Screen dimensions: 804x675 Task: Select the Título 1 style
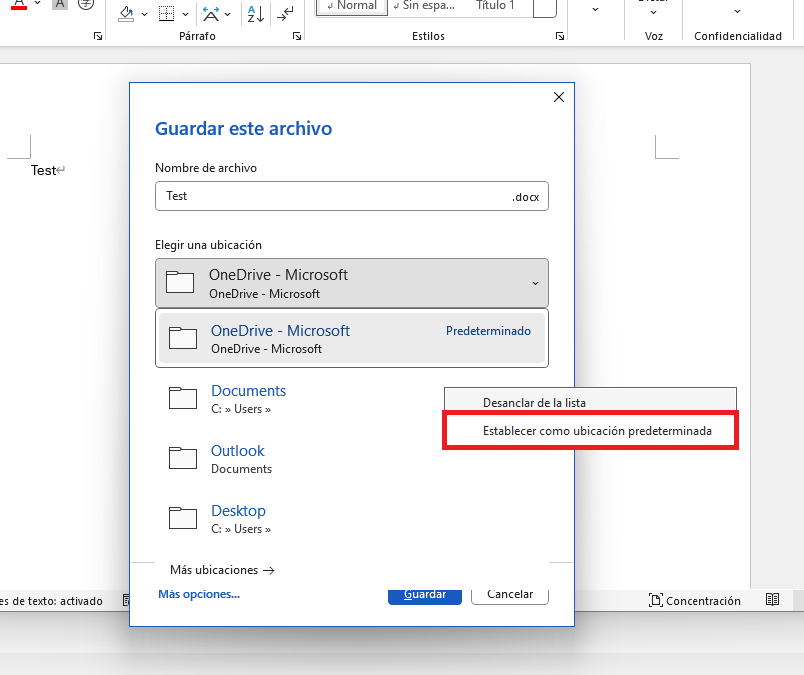pyautogui.click(x=495, y=6)
